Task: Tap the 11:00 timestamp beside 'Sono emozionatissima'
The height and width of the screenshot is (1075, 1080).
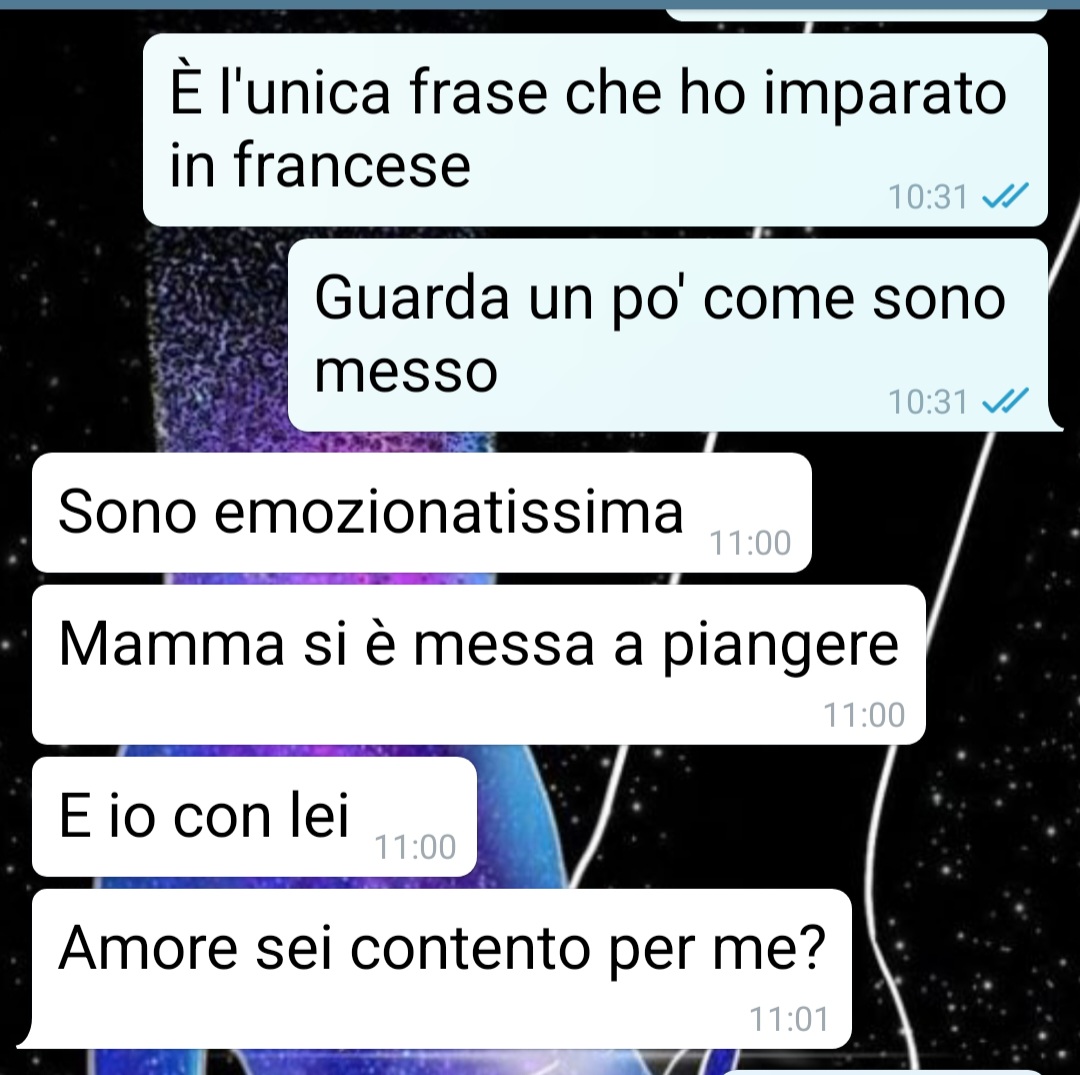Action: 750,543
